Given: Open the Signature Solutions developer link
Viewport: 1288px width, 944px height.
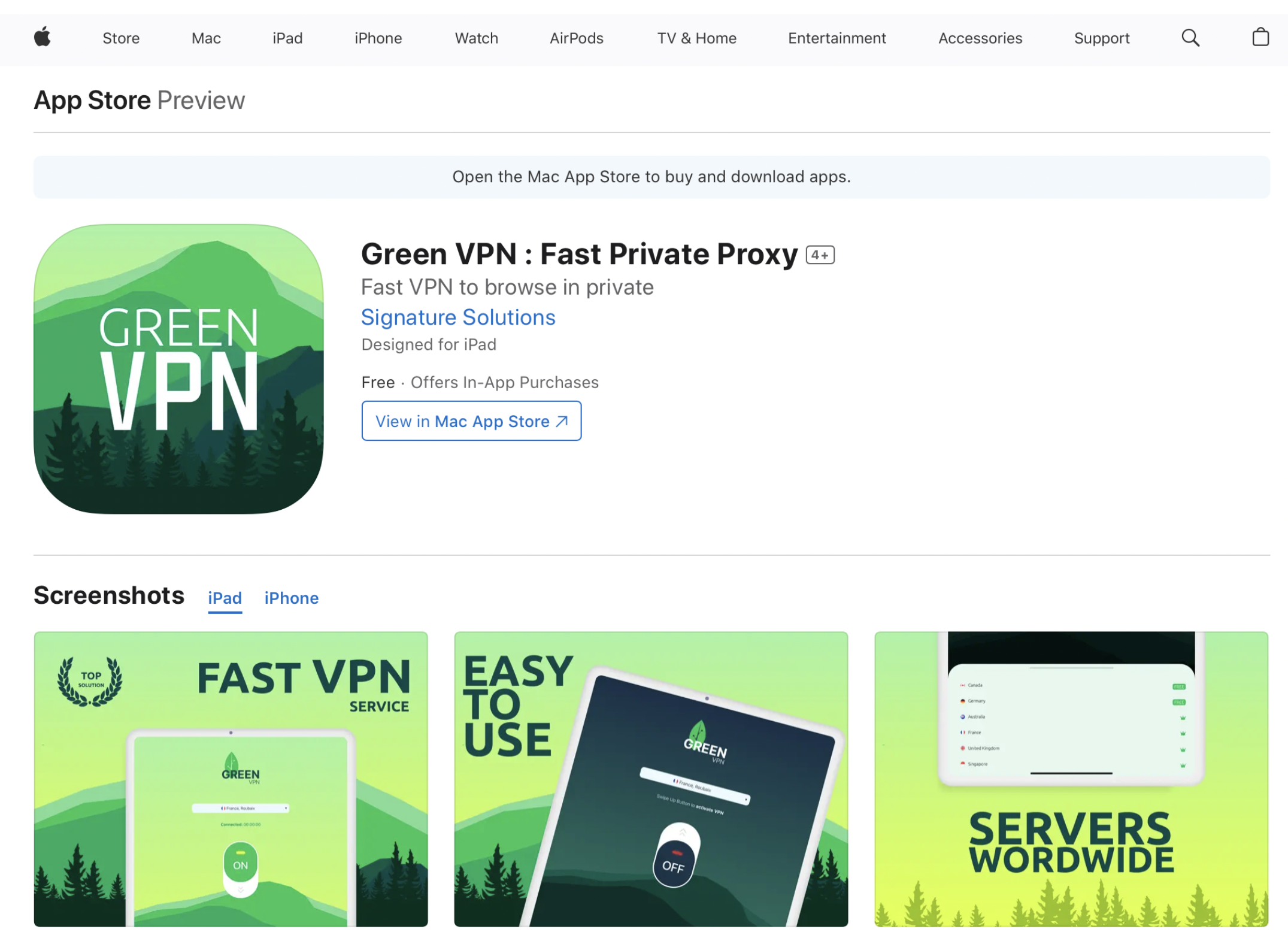Looking at the screenshot, I should (x=458, y=317).
